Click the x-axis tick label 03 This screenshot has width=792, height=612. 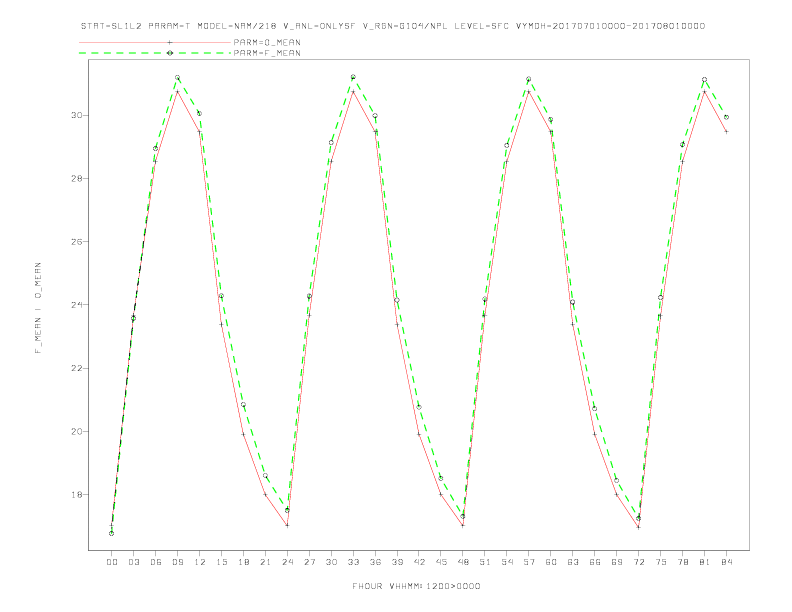[x=133, y=562]
